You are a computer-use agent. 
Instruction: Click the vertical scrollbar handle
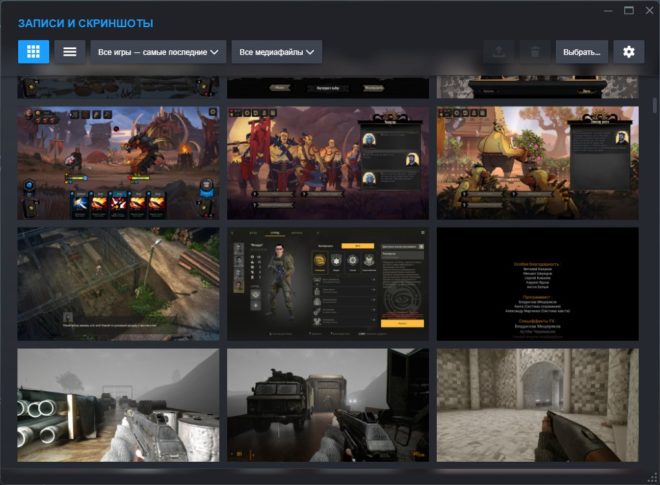pyautogui.click(x=655, y=105)
